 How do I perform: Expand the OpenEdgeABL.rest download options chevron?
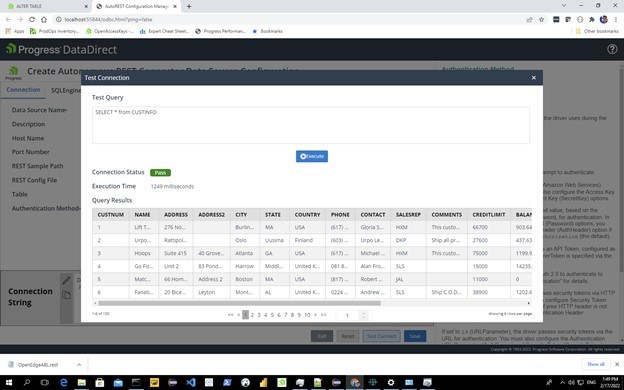point(79,365)
